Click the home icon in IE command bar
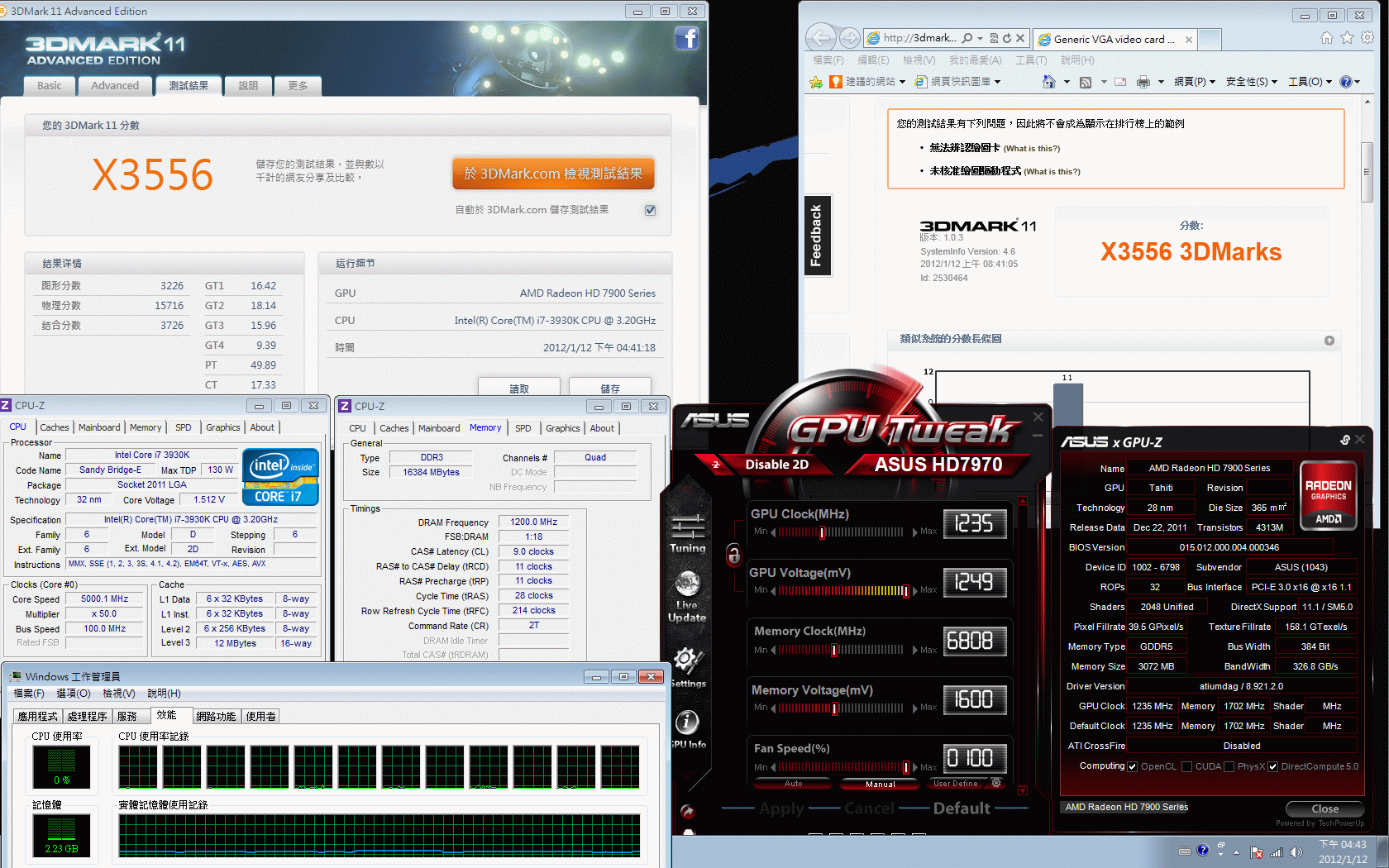 (1049, 82)
